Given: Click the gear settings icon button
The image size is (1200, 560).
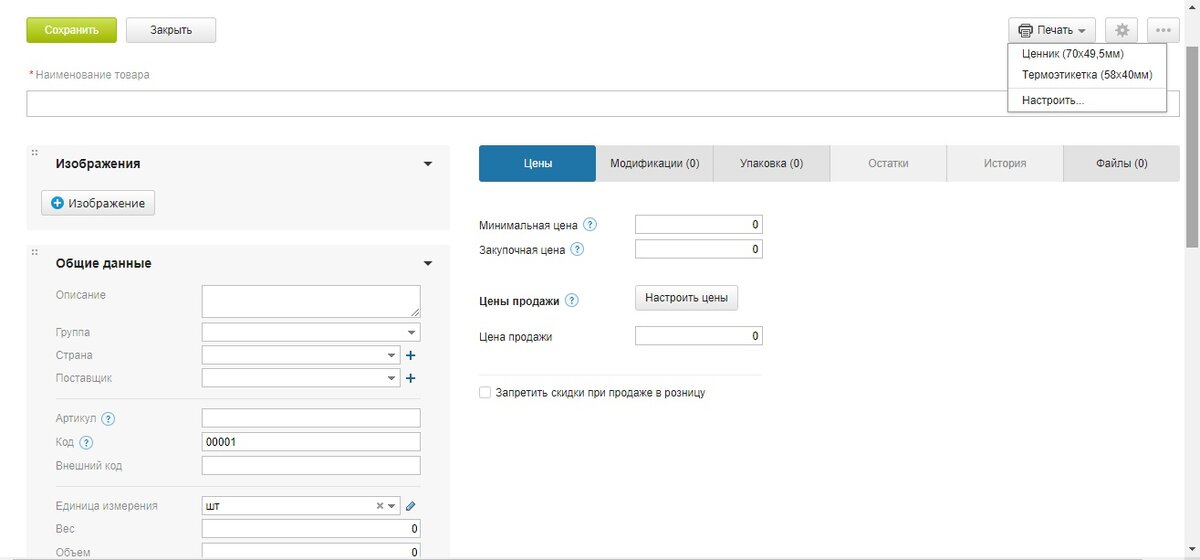Looking at the screenshot, I should coord(1121,30).
